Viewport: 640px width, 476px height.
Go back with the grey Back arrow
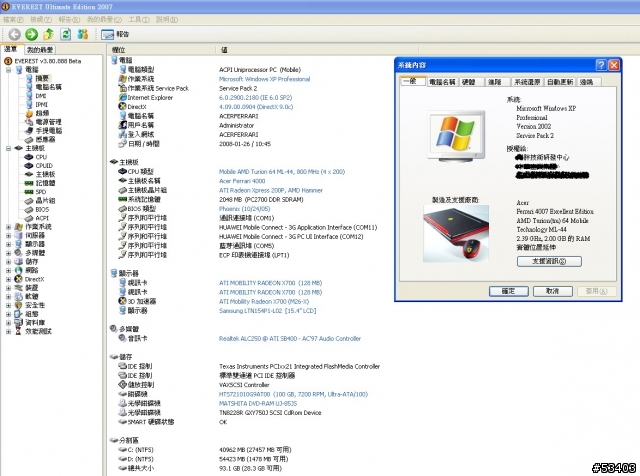tap(14, 34)
